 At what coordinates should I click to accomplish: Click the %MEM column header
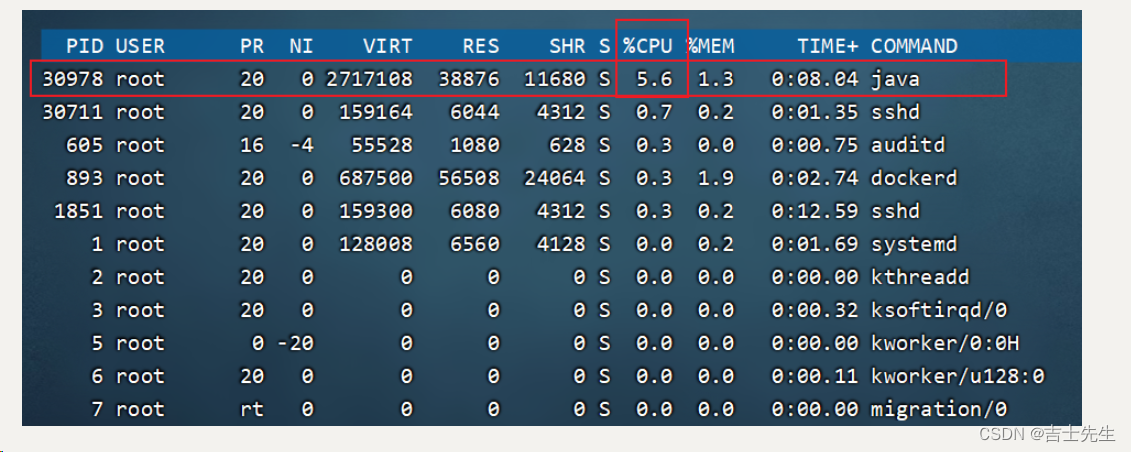(x=710, y=47)
